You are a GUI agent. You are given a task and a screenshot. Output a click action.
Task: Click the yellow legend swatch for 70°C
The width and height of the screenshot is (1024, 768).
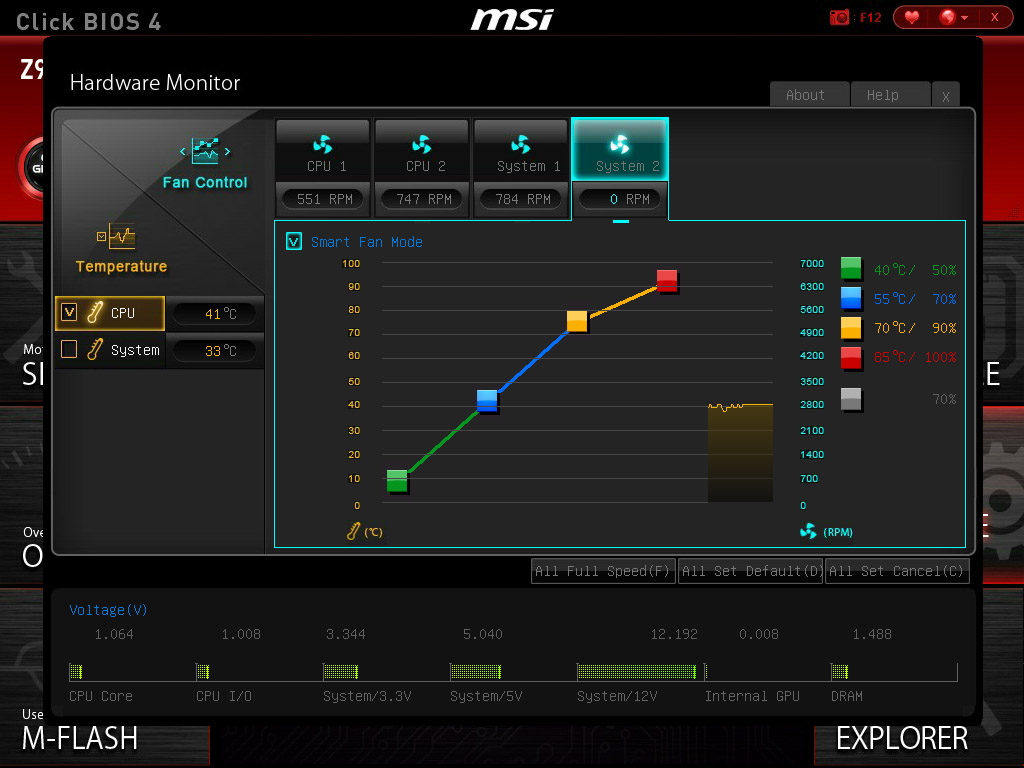click(x=850, y=327)
